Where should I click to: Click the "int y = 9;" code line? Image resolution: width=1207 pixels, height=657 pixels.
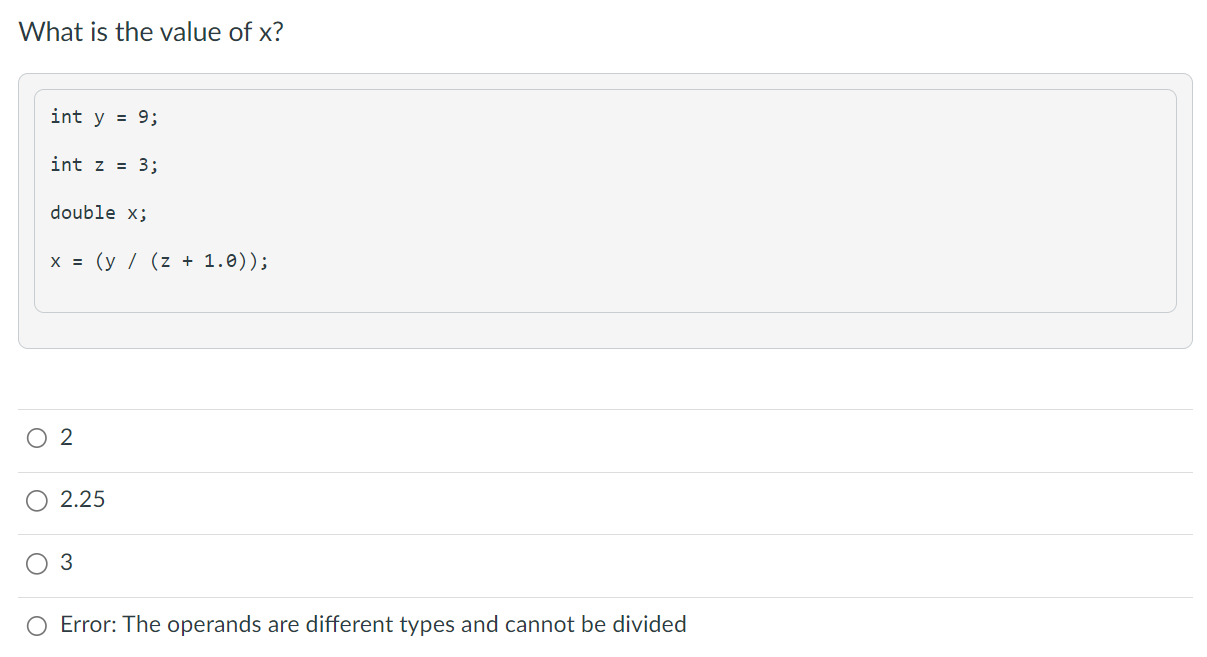click(x=104, y=117)
